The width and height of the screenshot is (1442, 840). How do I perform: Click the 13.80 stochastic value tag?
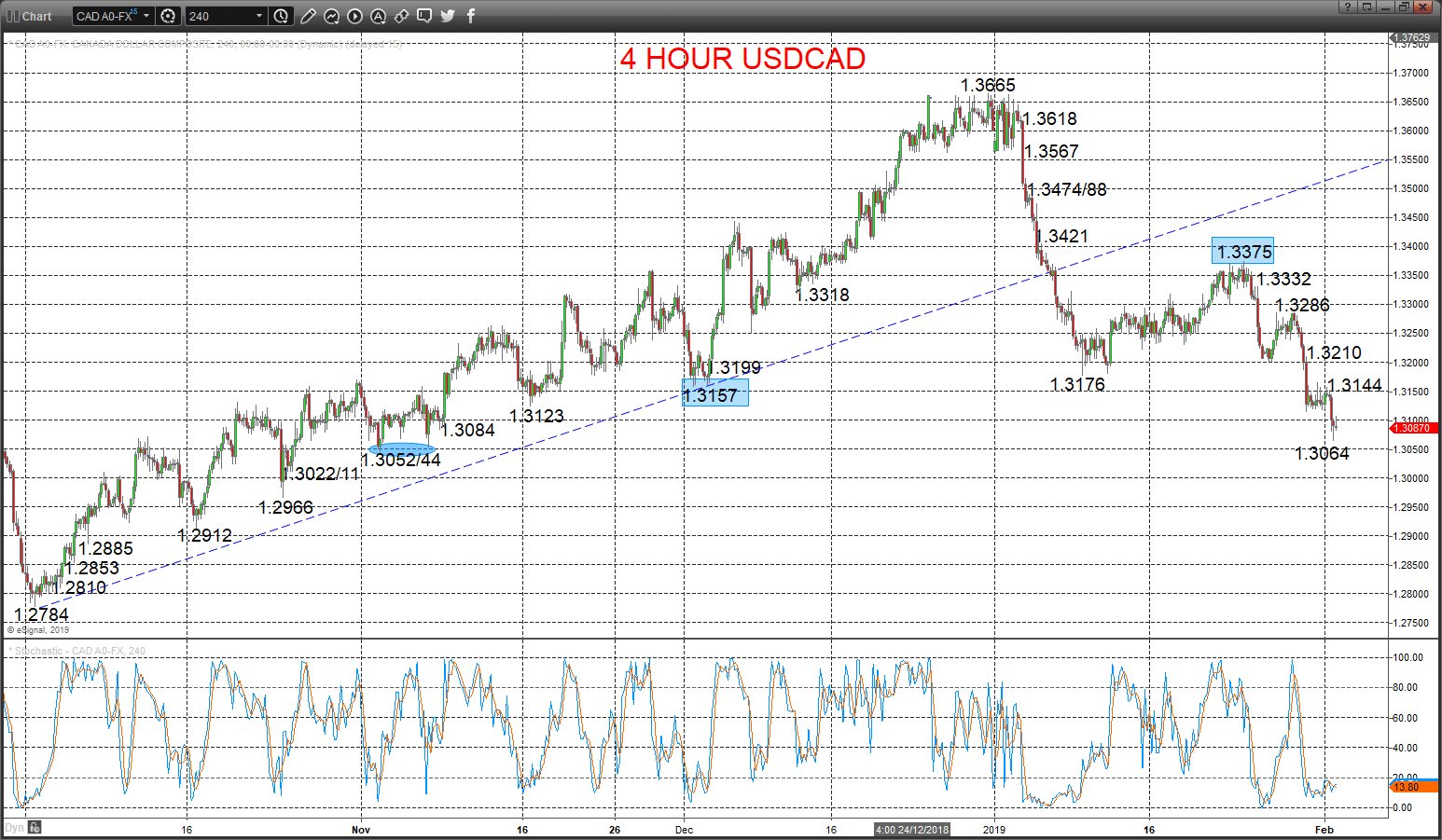coord(1415,787)
